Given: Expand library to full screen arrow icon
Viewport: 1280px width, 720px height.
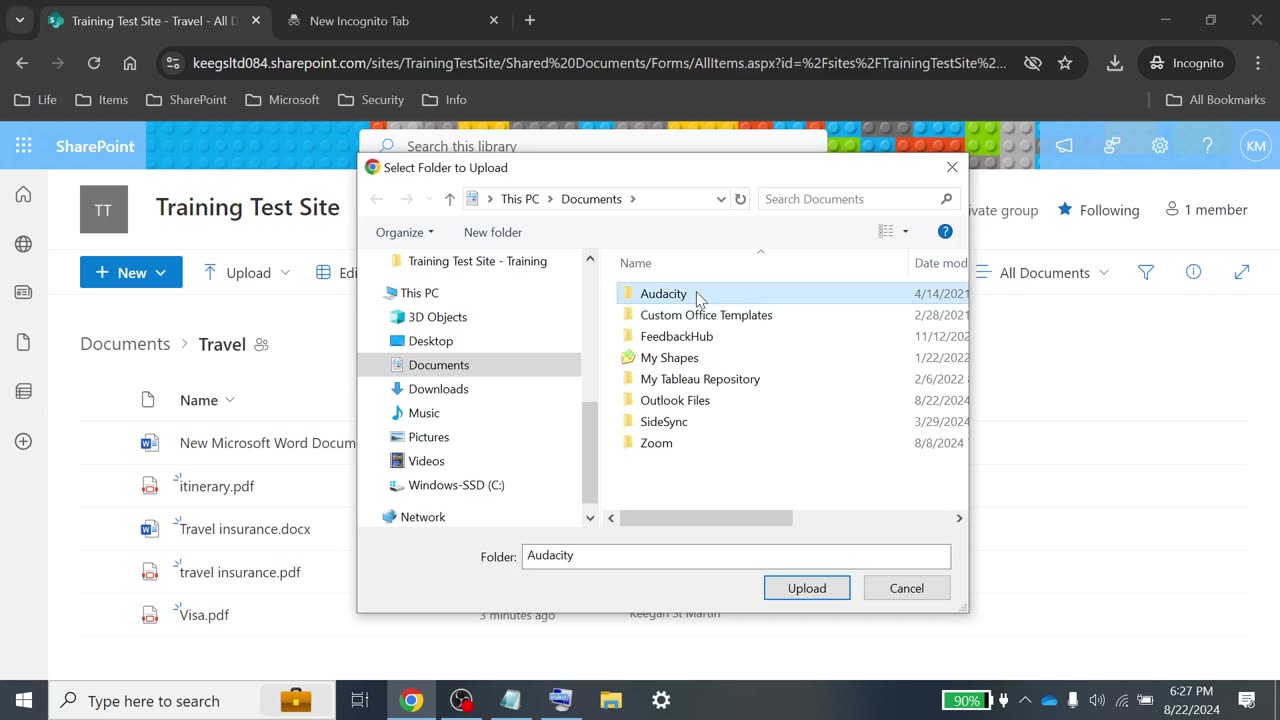Looking at the screenshot, I should point(1242,272).
